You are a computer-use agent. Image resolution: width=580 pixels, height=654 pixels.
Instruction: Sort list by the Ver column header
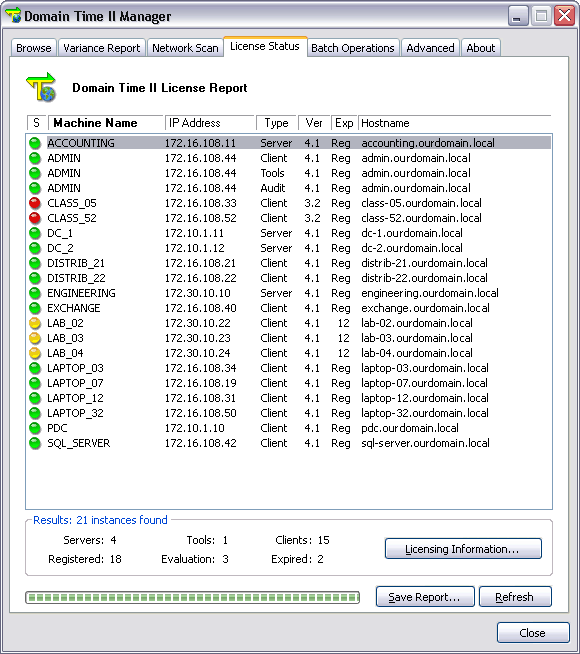pos(314,123)
